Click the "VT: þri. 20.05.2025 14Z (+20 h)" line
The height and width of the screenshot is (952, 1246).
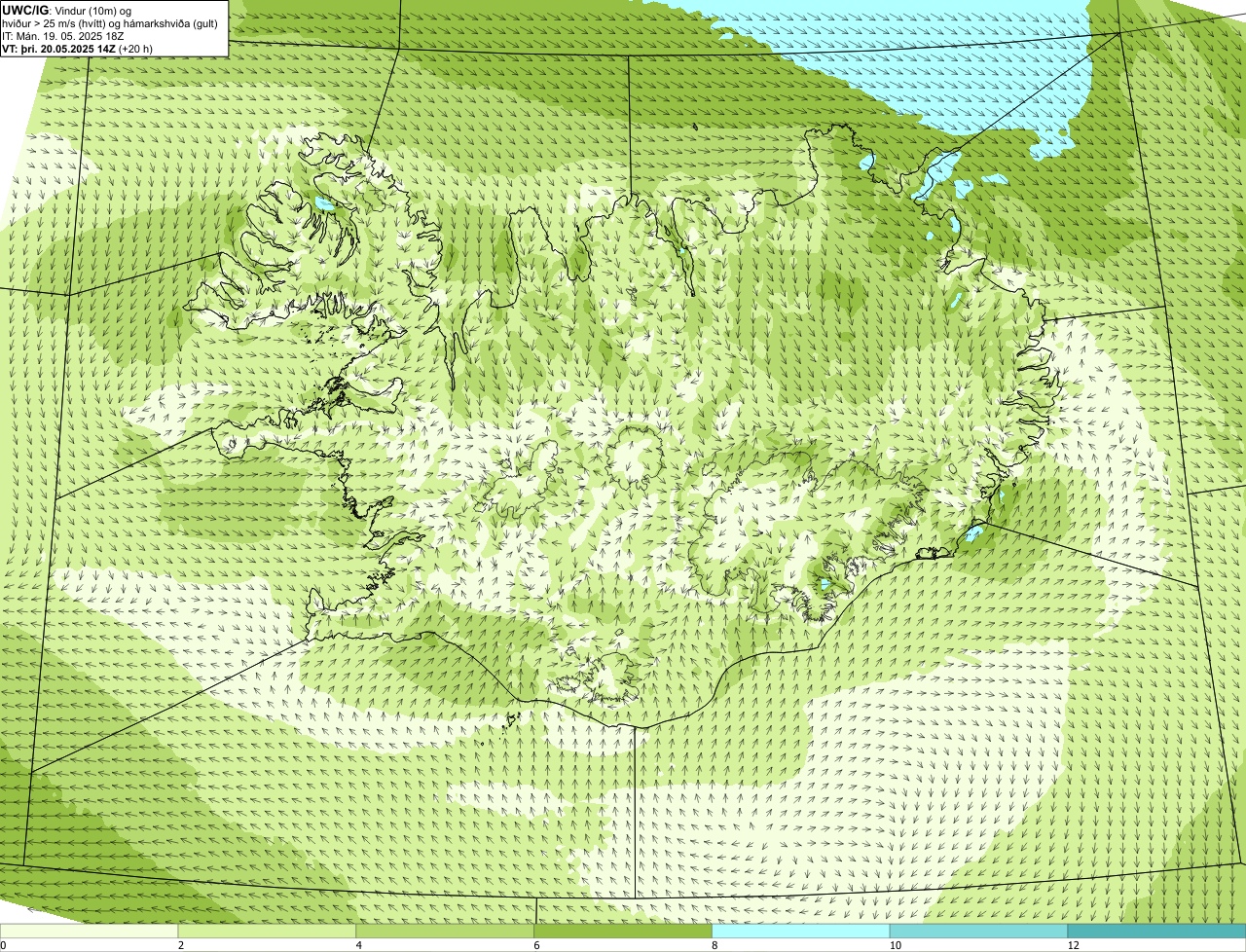pyautogui.click(x=78, y=49)
